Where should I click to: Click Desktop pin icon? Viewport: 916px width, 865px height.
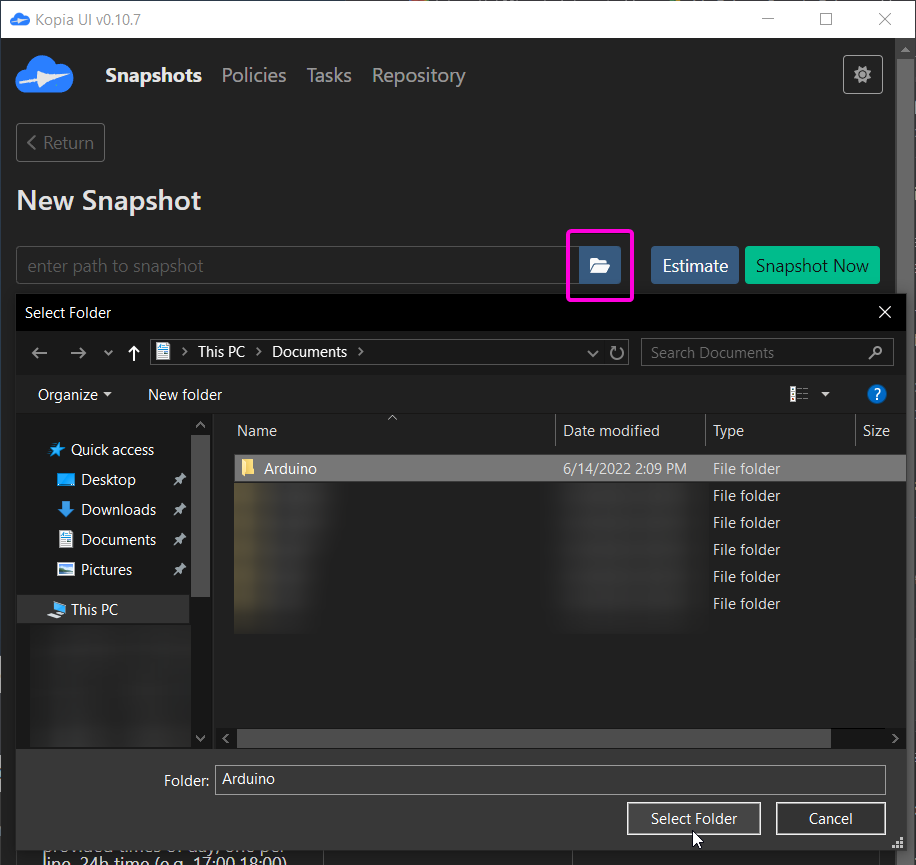179,480
